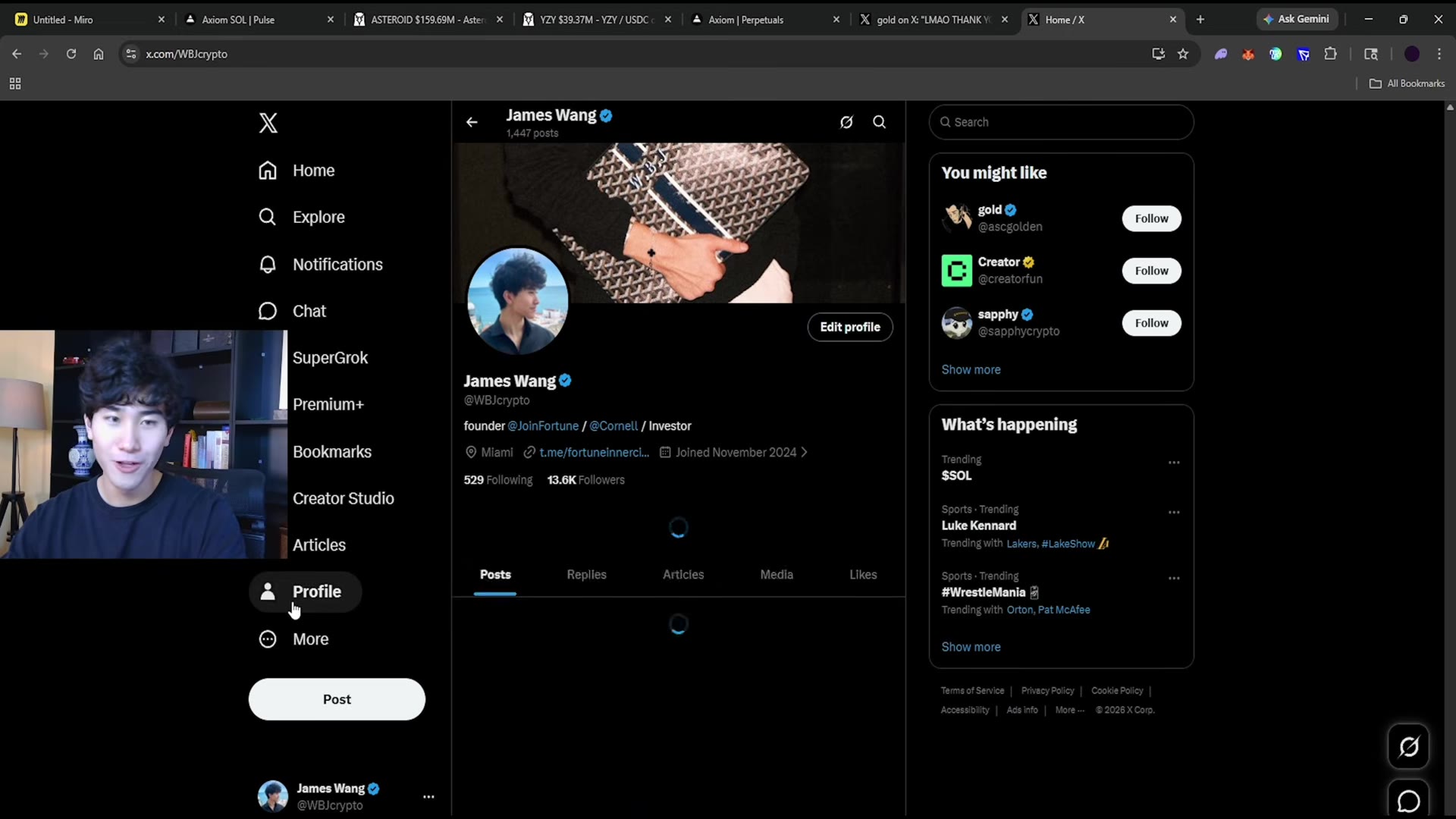Viewport: 1456px width, 819px height.
Task: Reload the browser page
Action: [71, 54]
